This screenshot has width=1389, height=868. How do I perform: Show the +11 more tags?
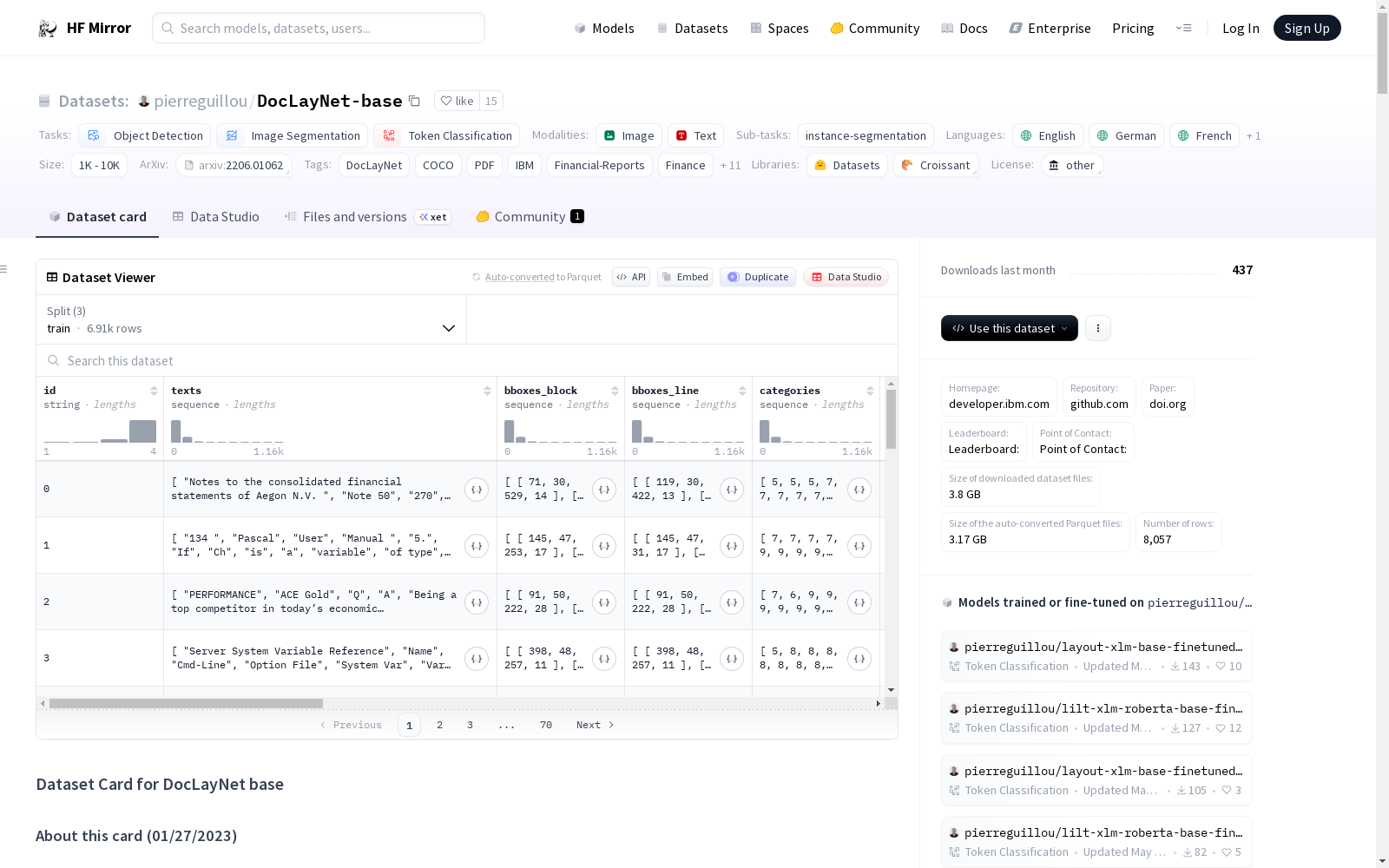730,166
